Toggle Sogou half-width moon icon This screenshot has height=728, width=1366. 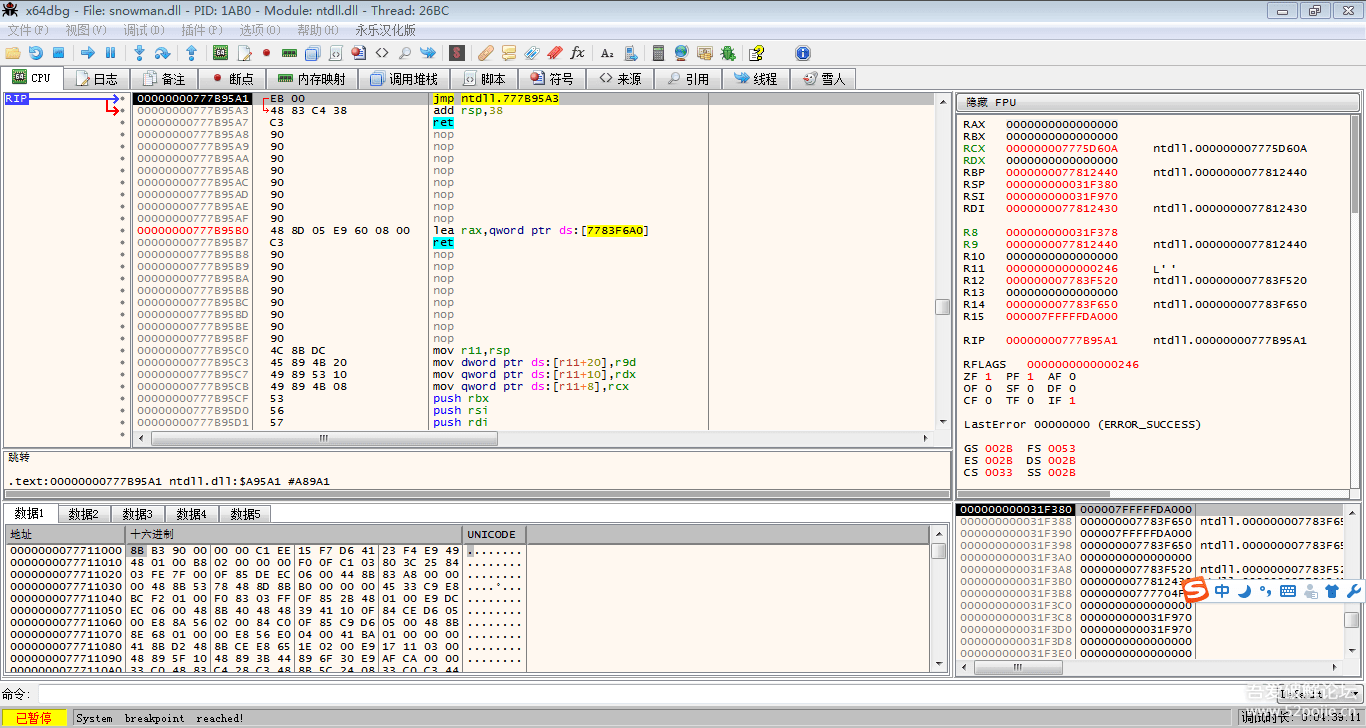1244,592
